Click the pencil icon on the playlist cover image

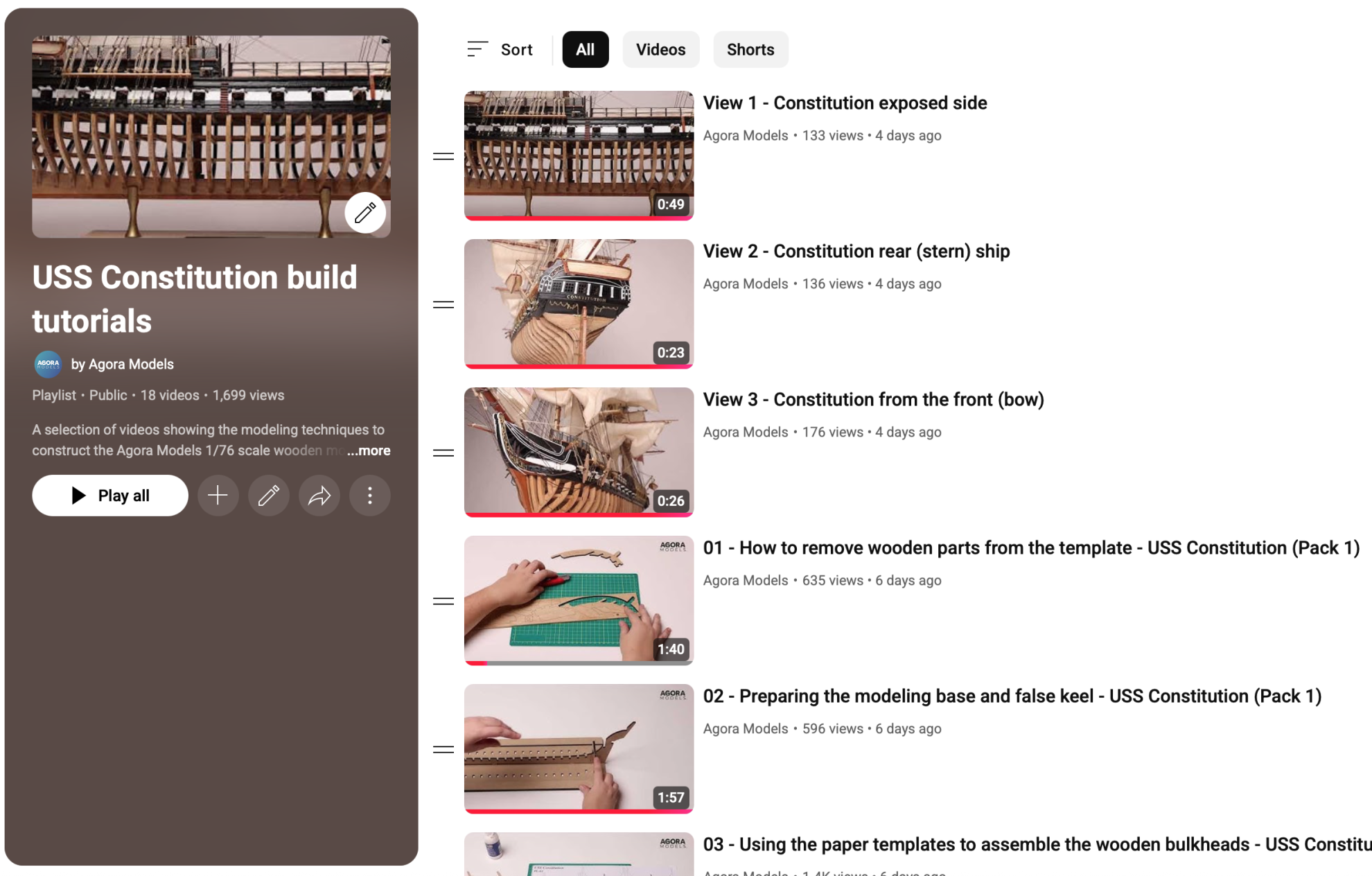coord(365,213)
